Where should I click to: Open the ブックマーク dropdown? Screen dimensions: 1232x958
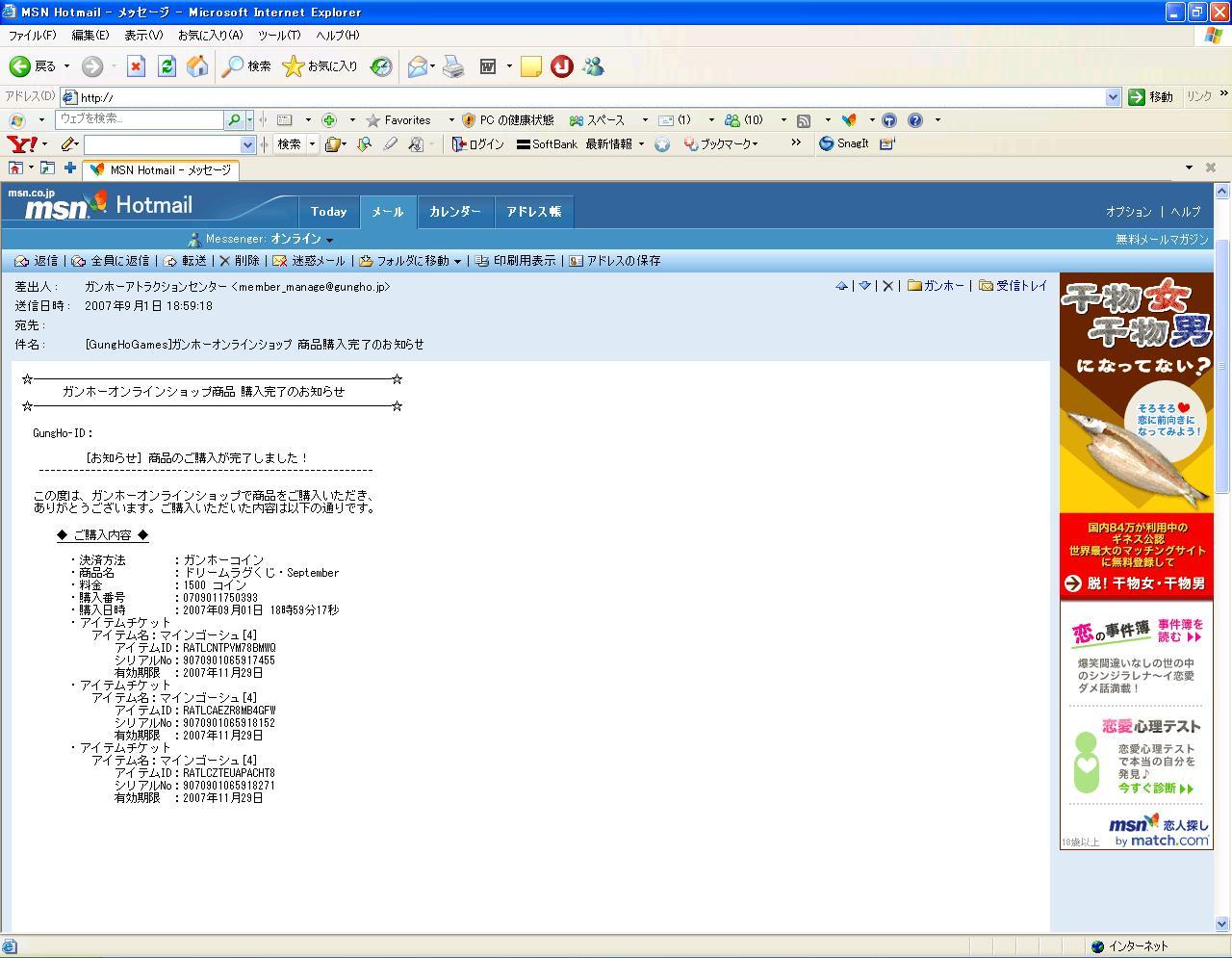tap(756, 144)
